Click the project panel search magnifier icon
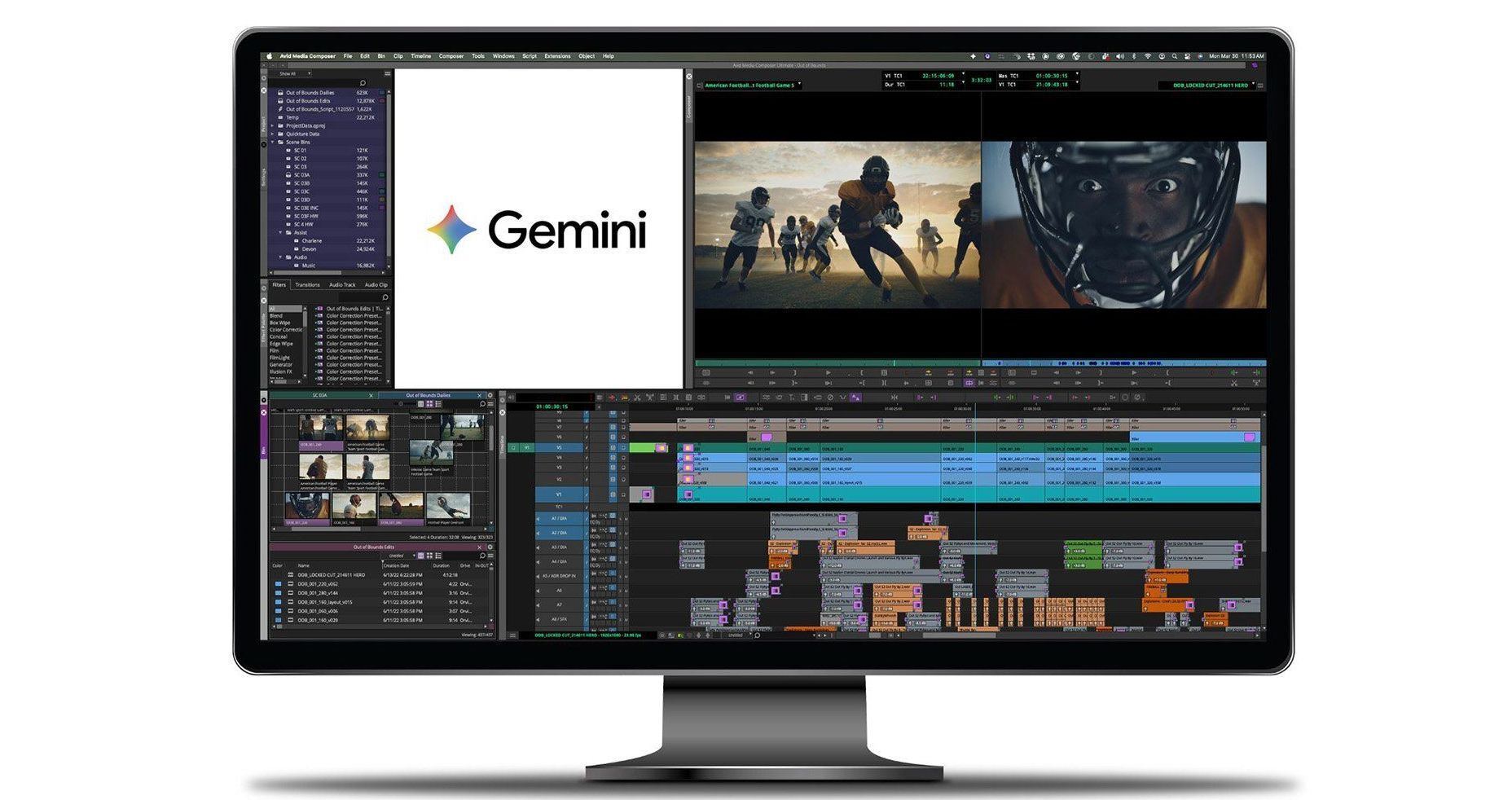 tap(363, 83)
